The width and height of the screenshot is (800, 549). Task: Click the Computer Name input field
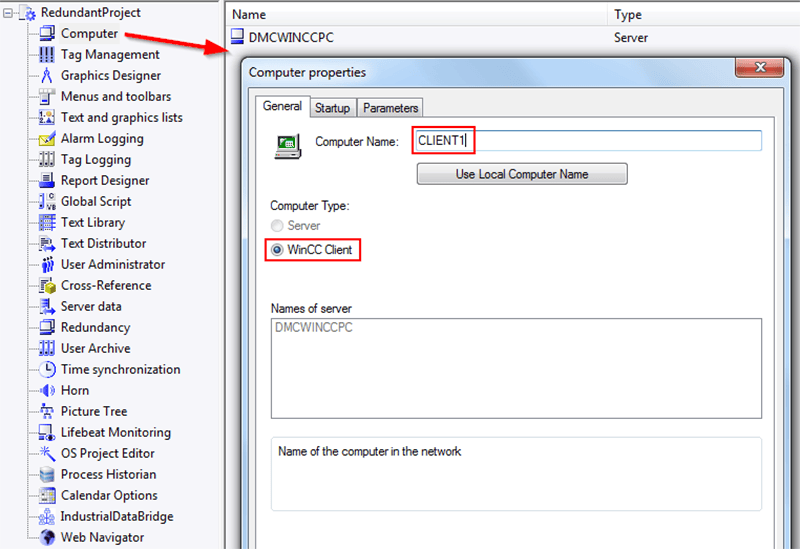pyautogui.click(x=587, y=140)
